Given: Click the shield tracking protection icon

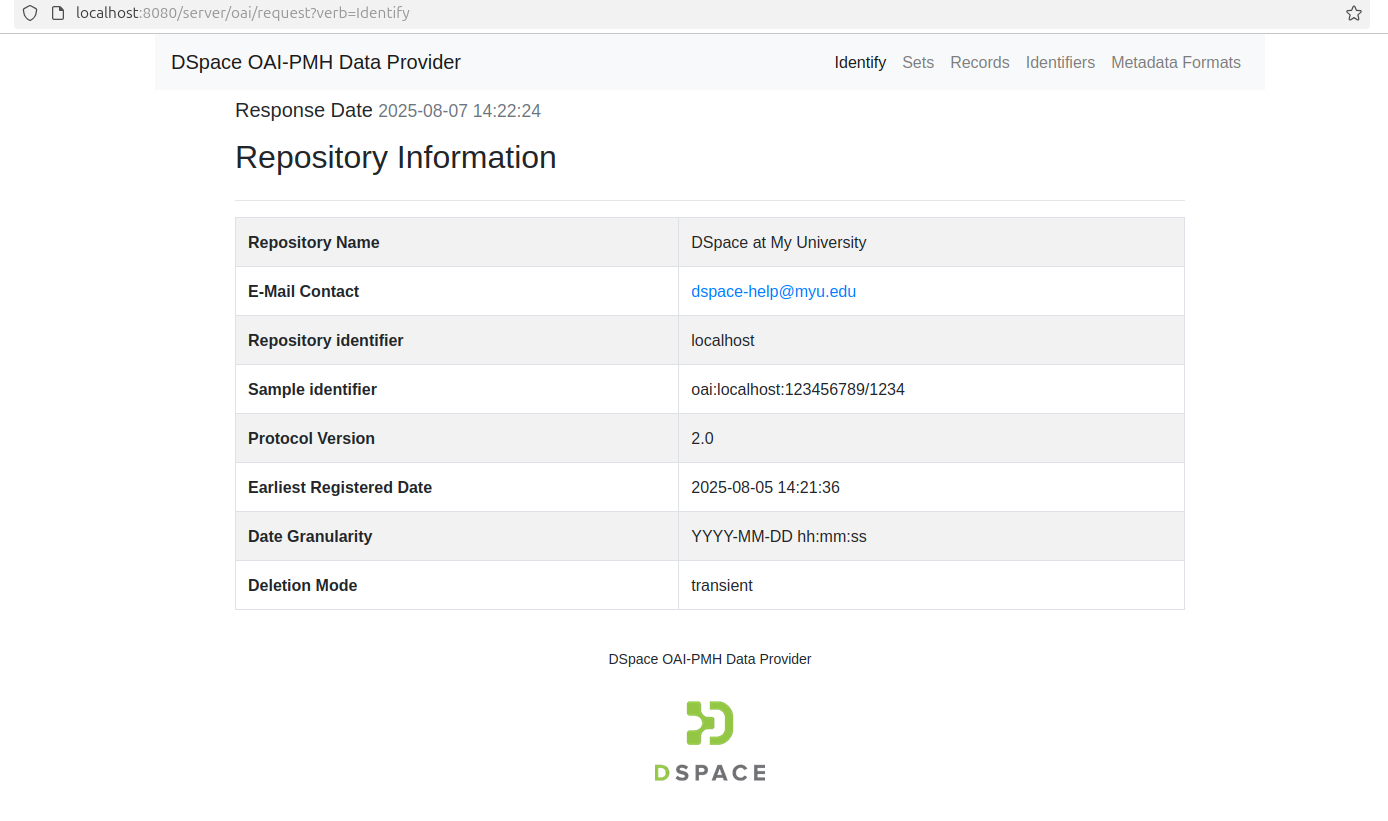Looking at the screenshot, I should point(30,13).
